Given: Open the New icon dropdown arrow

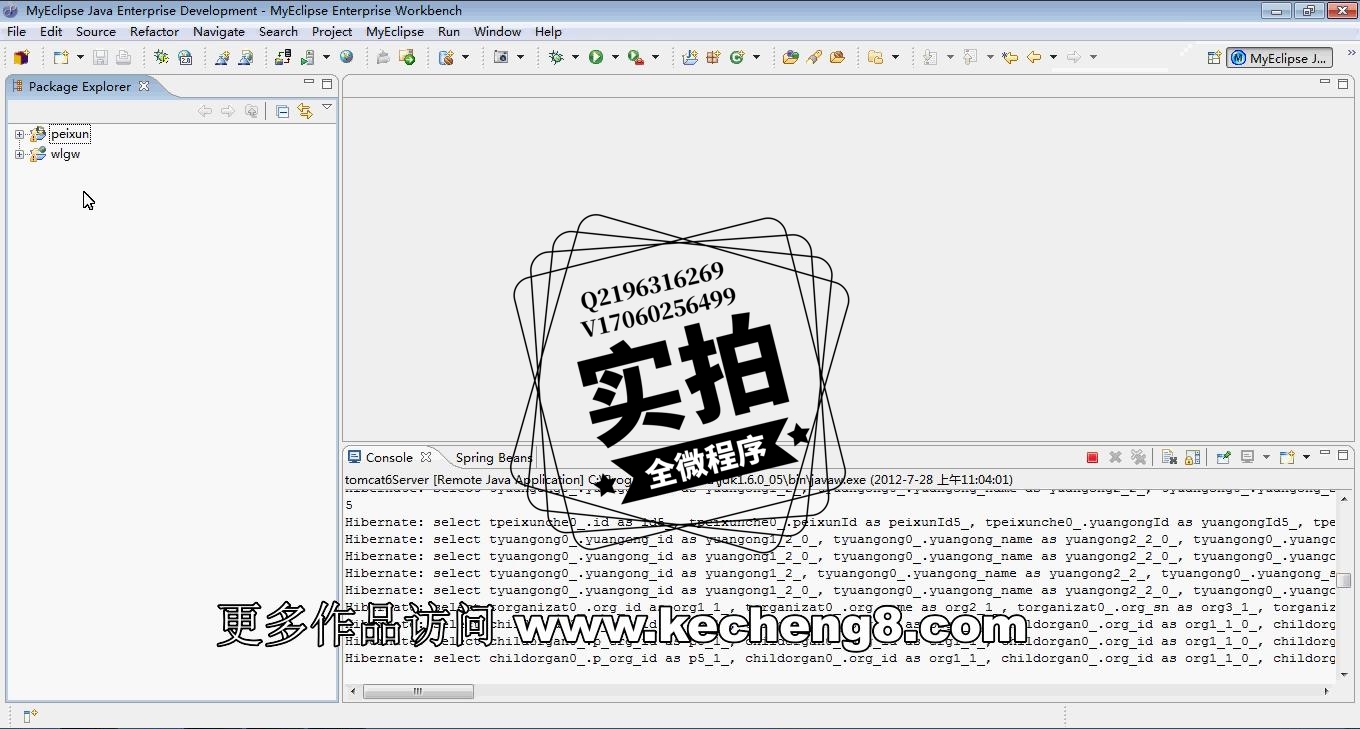Looking at the screenshot, I should (80, 57).
